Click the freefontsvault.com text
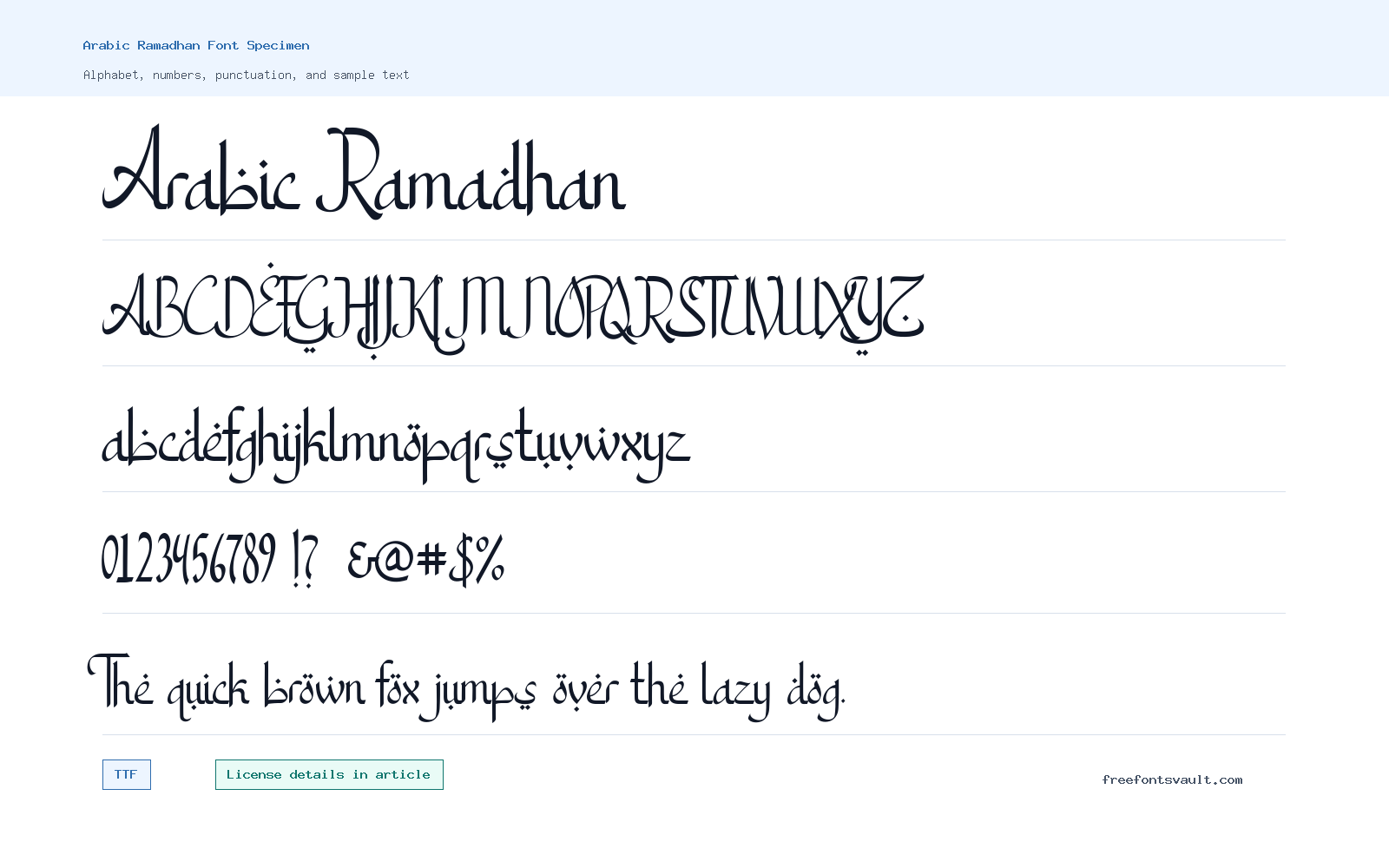1389x868 pixels. point(1172,779)
